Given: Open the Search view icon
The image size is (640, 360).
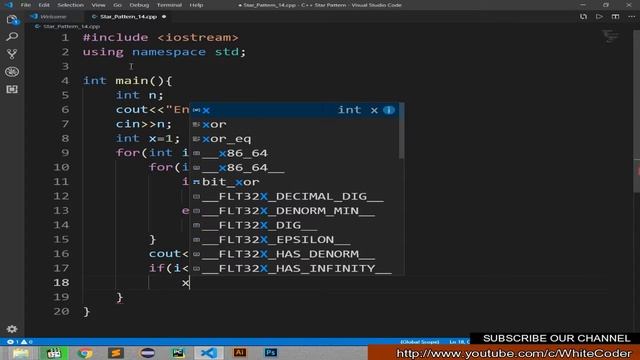Looking at the screenshot, I should (12, 37).
